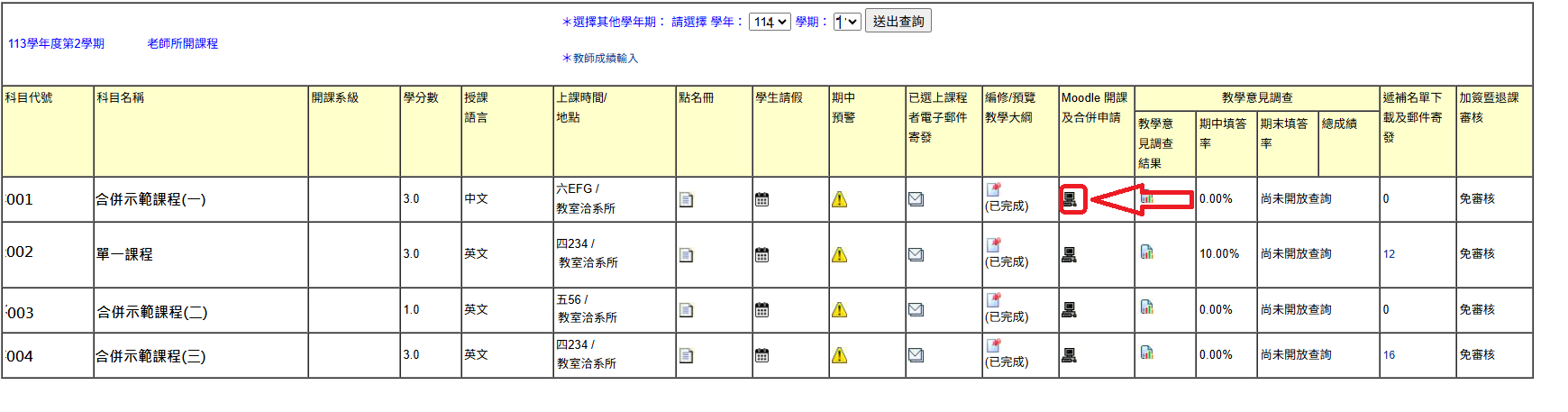Viewport: 1568px width, 412px height.
Task: Open Moodle course application for 合併示範課程(三)
Action: pyautogui.click(x=1070, y=356)
